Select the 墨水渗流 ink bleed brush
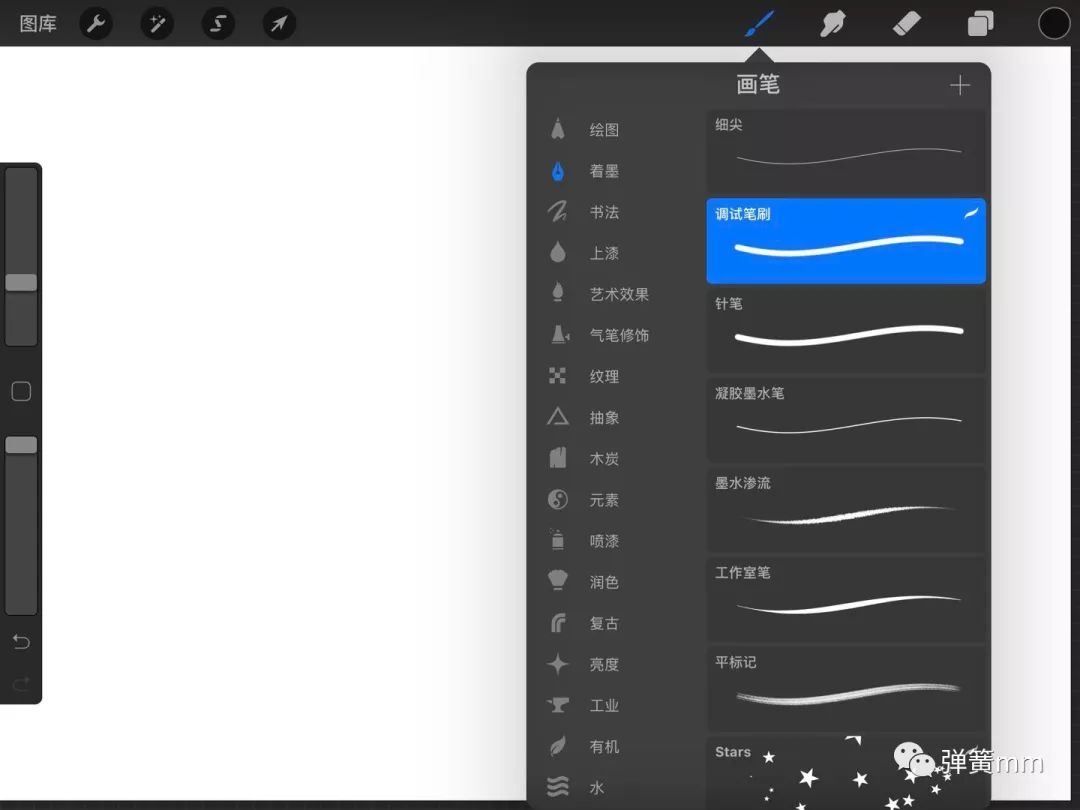The width and height of the screenshot is (1080, 810). tap(846, 510)
